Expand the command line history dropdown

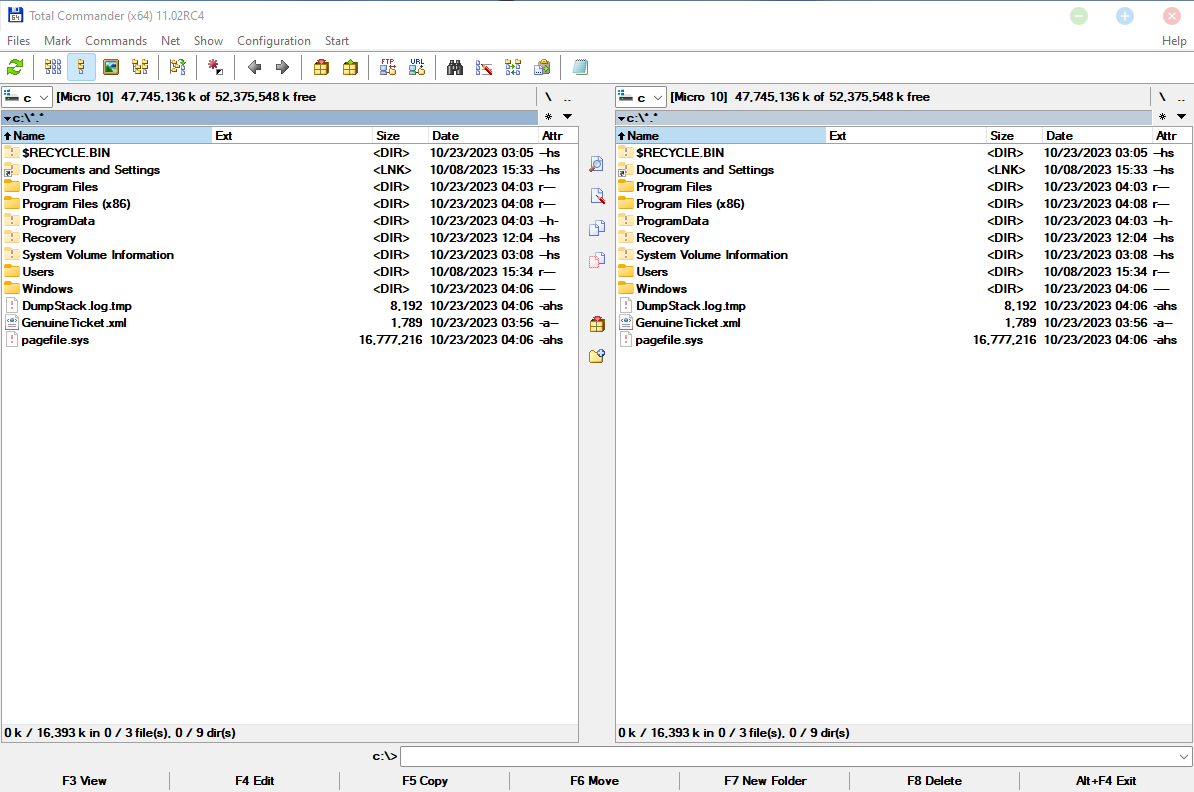[x=1183, y=756]
